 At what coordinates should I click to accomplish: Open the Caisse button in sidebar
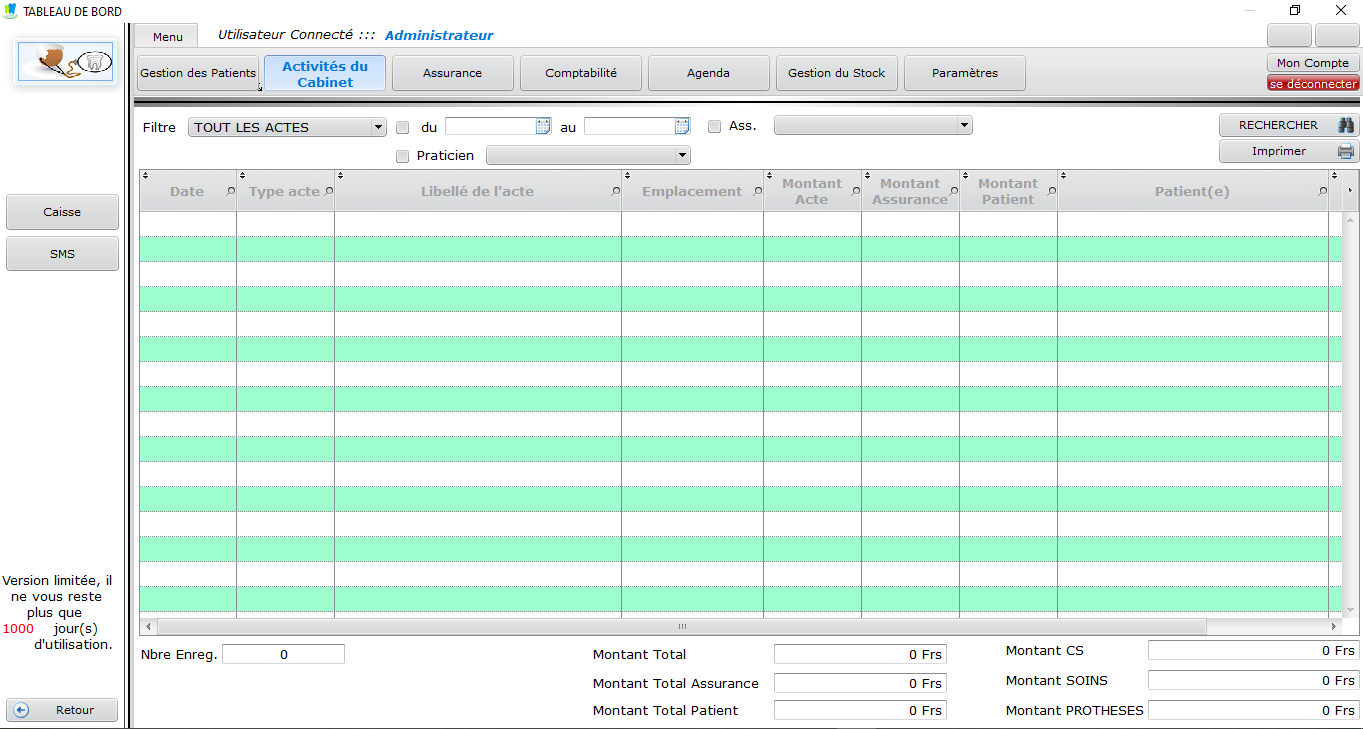62,212
